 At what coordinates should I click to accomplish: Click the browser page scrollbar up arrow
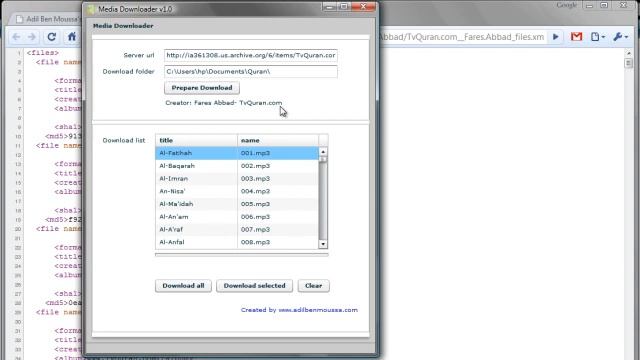(629, 53)
